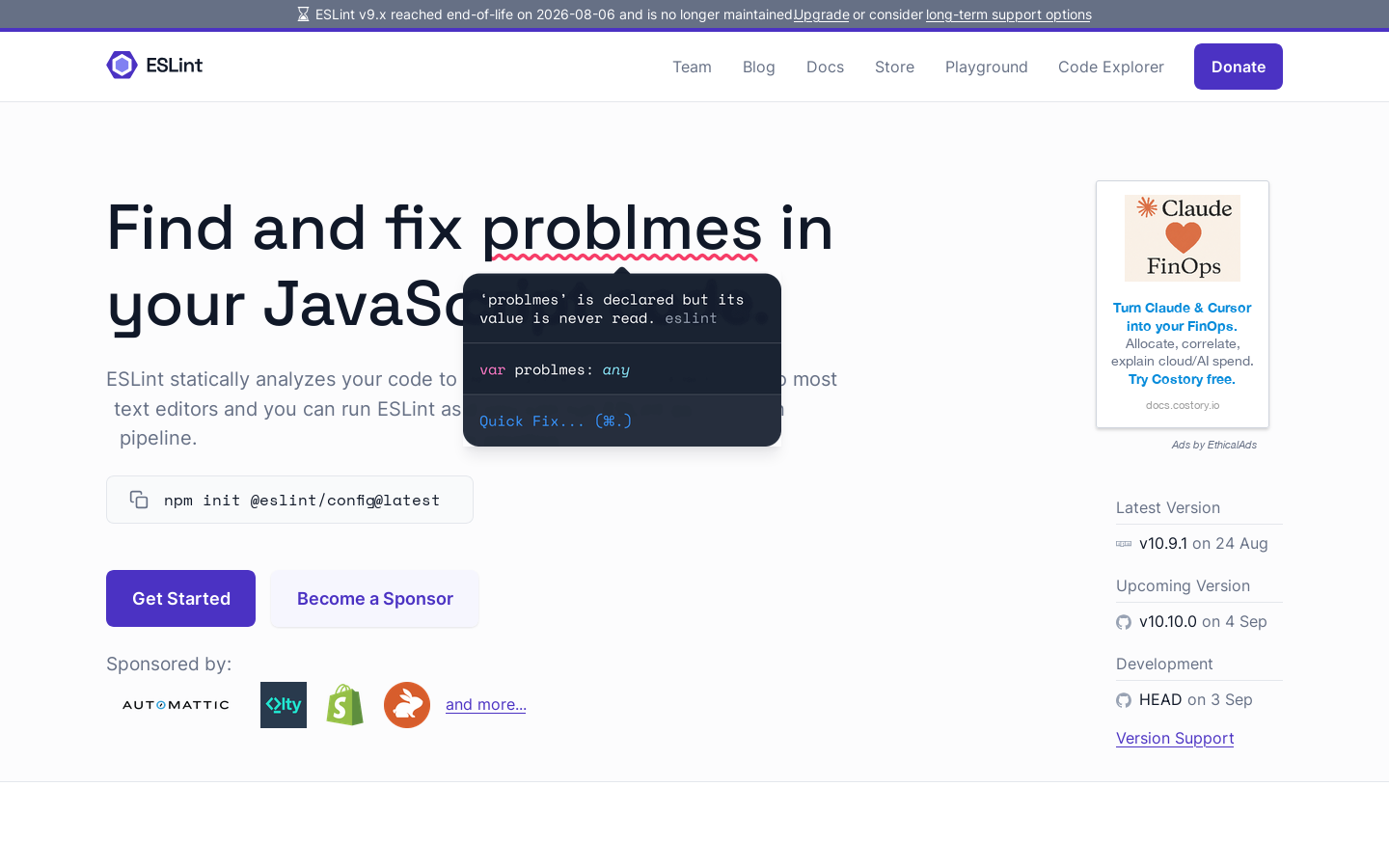Screen dimensions: 1389x868
Task: Open the orange rabbit sponsor logo
Action: (x=407, y=705)
